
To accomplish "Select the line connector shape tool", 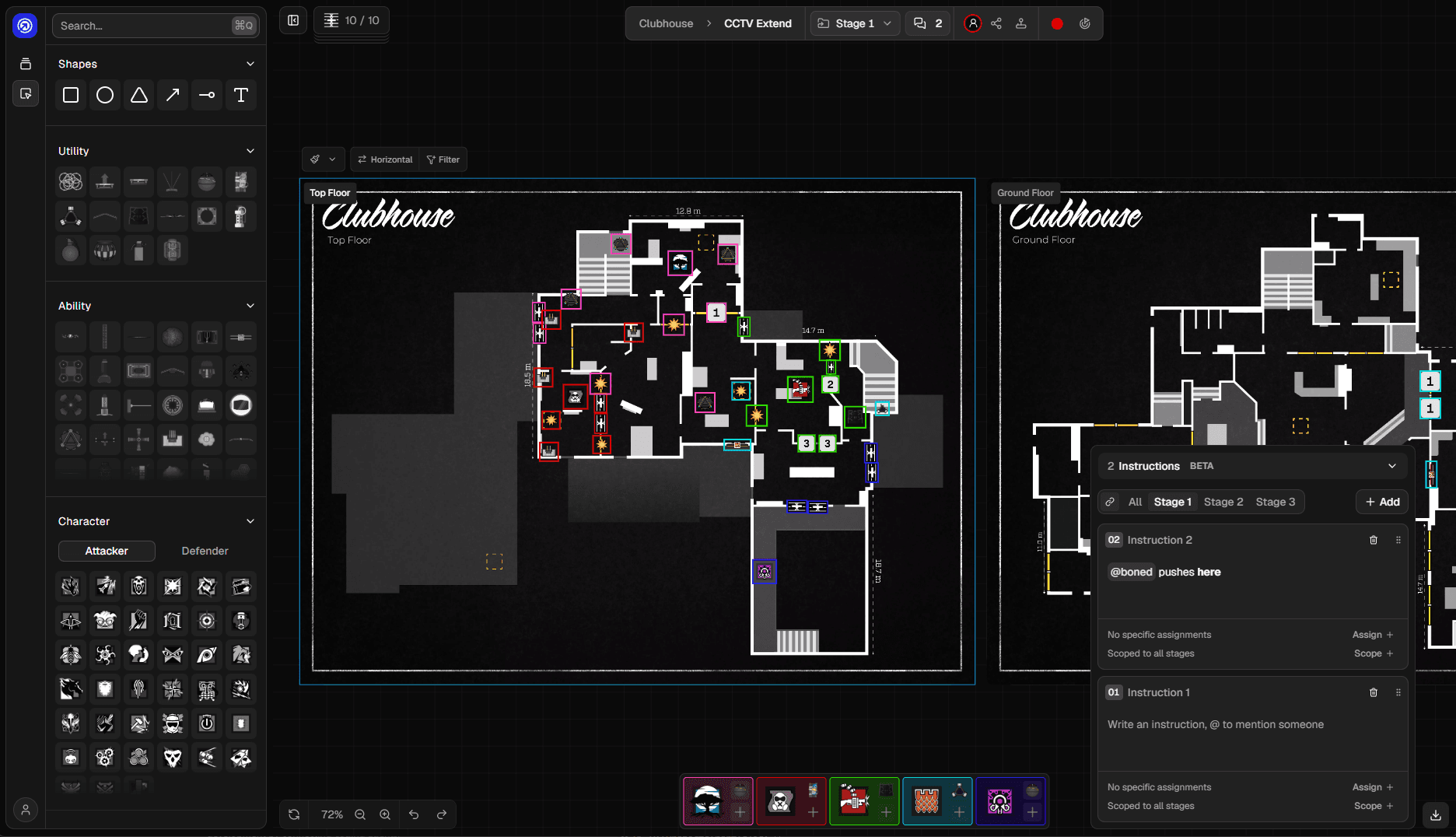I will click(x=207, y=95).
